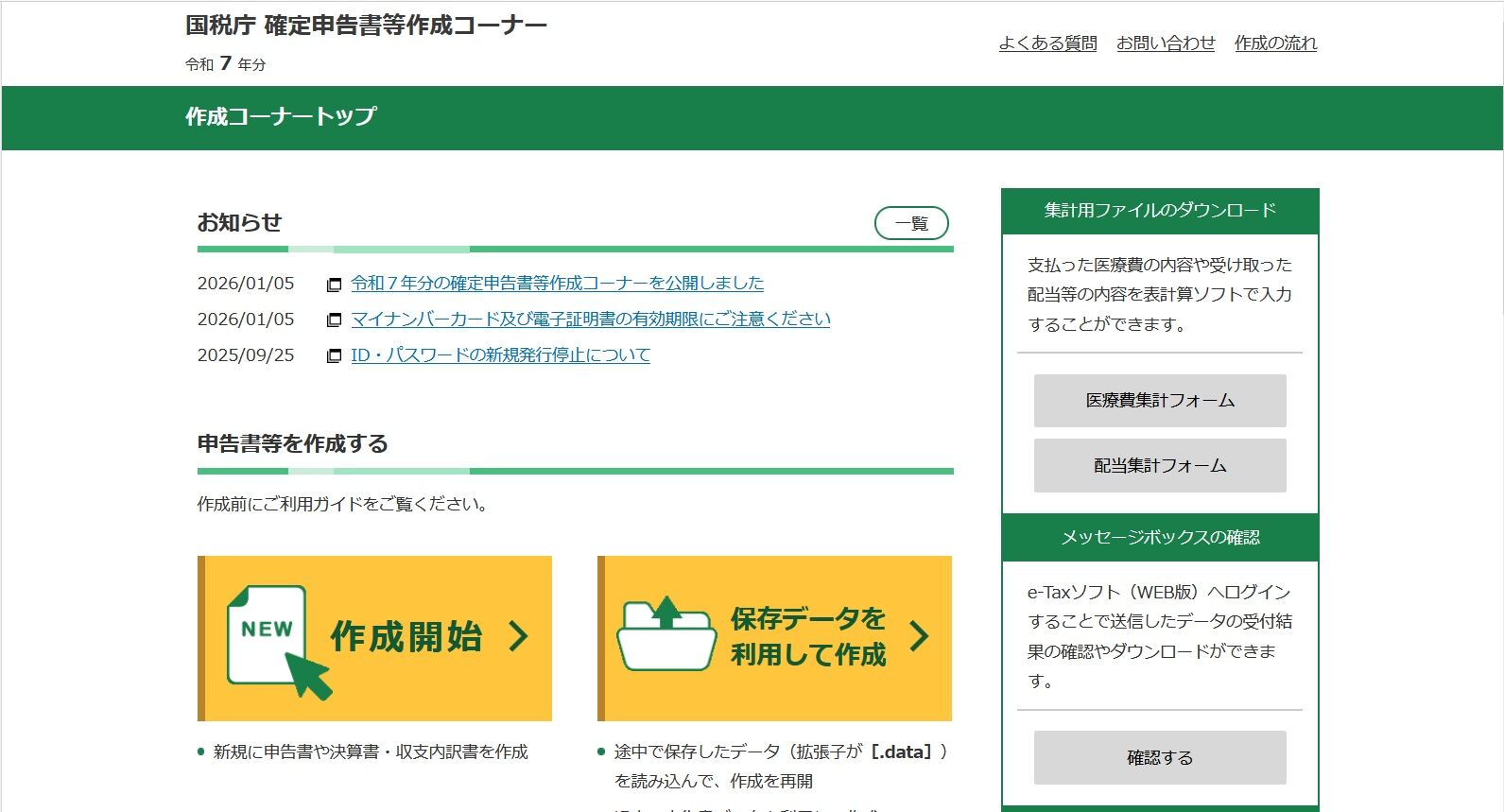Screen dimensions: 1504x812
Task: Click the folder upload icon on 保存データ button
Action: [x=666, y=633]
